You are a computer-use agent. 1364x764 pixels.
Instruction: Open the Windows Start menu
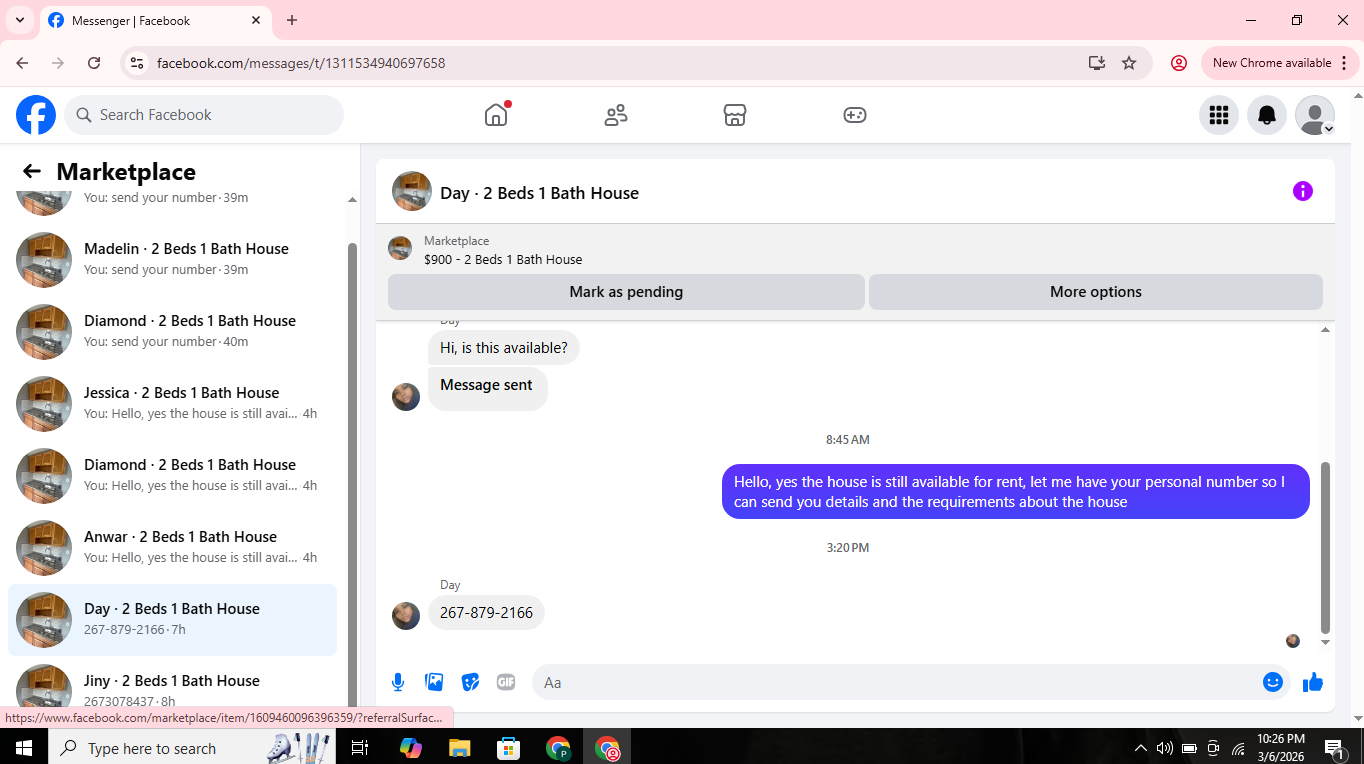[x=24, y=748]
